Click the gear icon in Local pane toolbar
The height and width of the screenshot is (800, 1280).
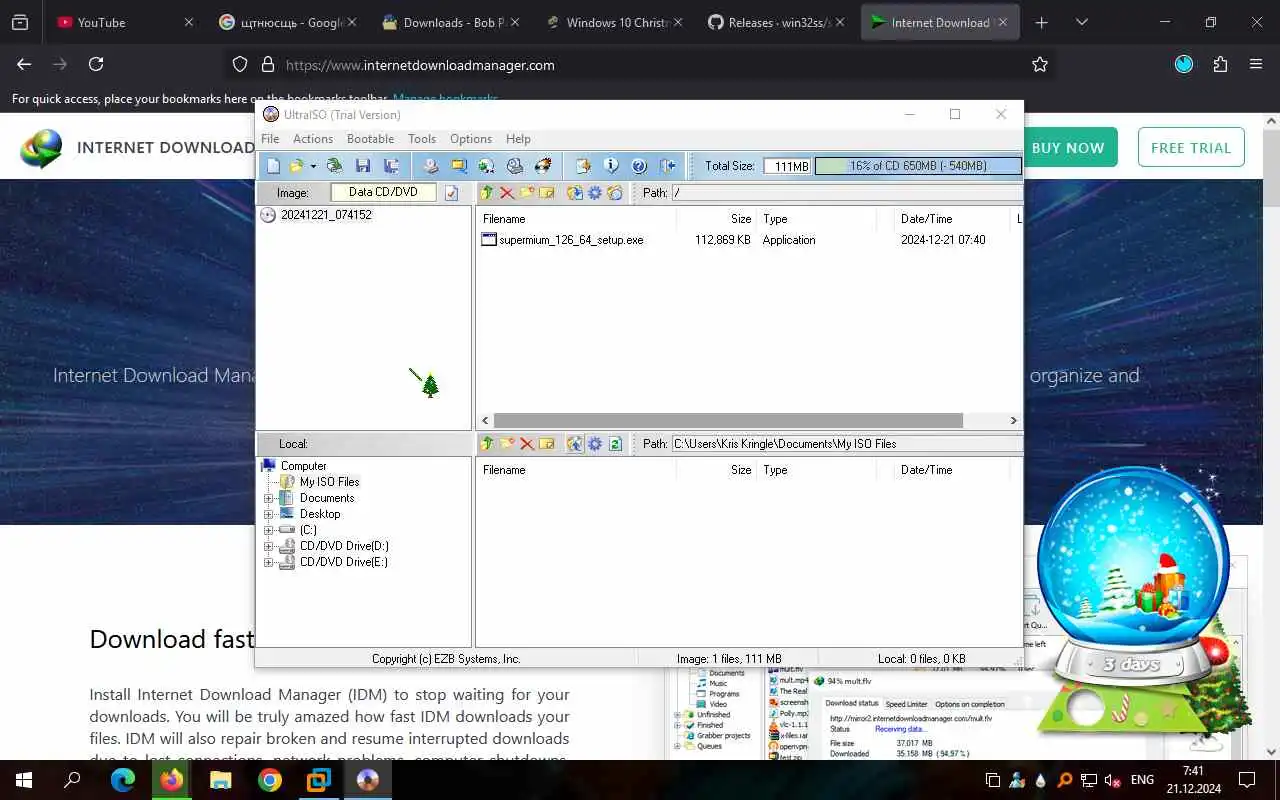point(595,444)
